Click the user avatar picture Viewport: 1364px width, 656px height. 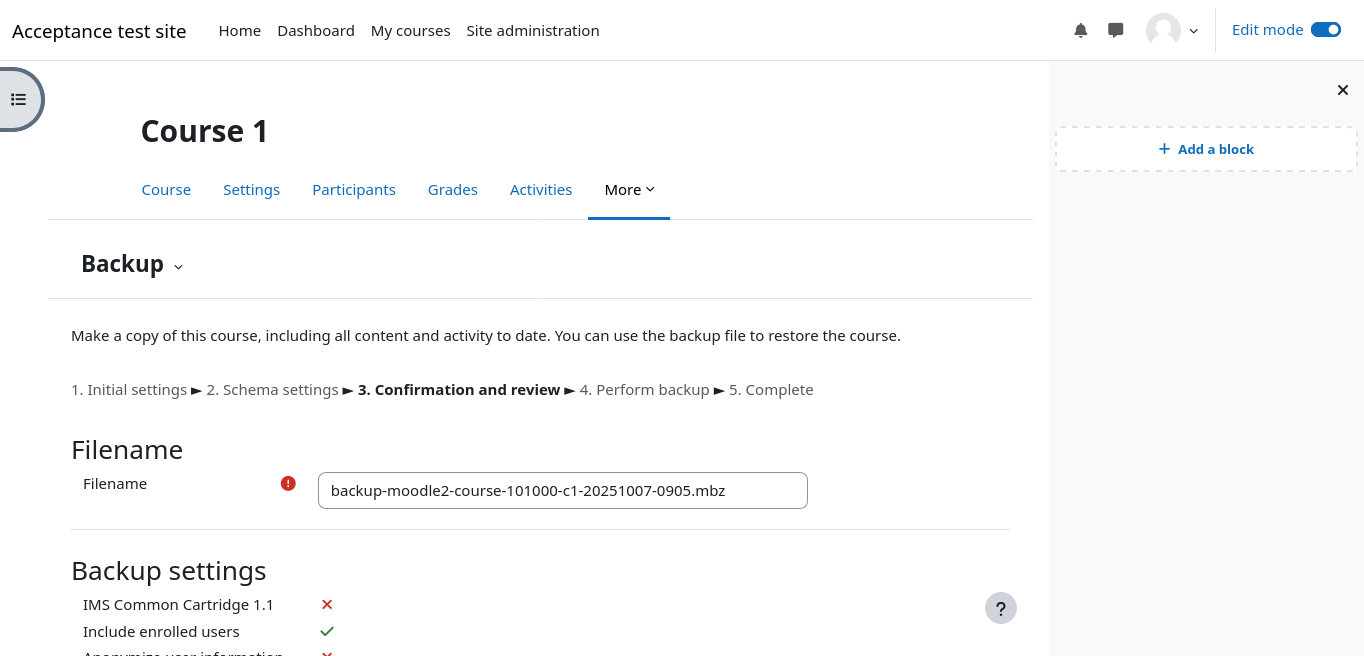point(1163,30)
